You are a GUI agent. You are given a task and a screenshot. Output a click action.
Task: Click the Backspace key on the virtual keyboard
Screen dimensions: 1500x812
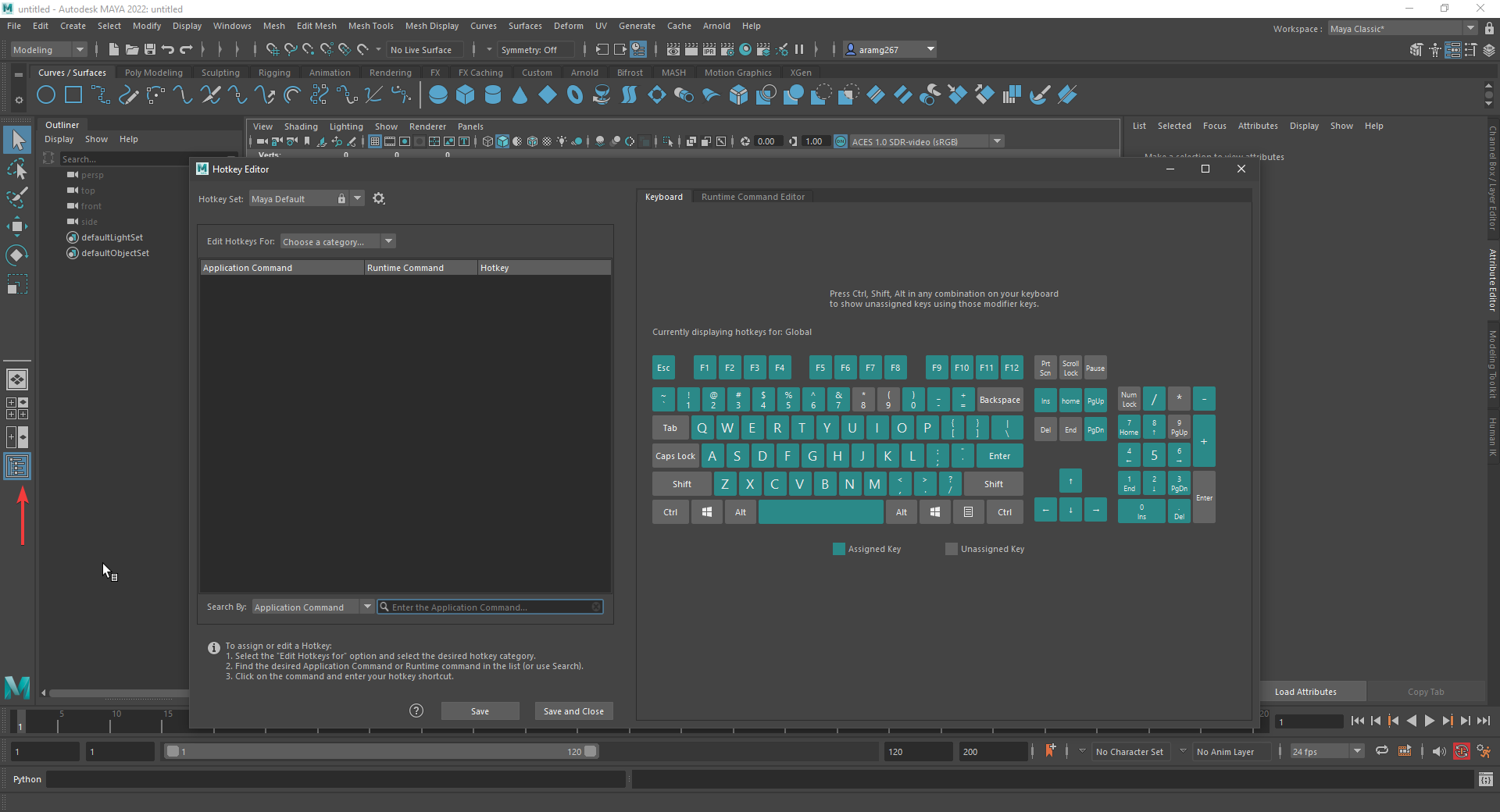pos(1000,400)
